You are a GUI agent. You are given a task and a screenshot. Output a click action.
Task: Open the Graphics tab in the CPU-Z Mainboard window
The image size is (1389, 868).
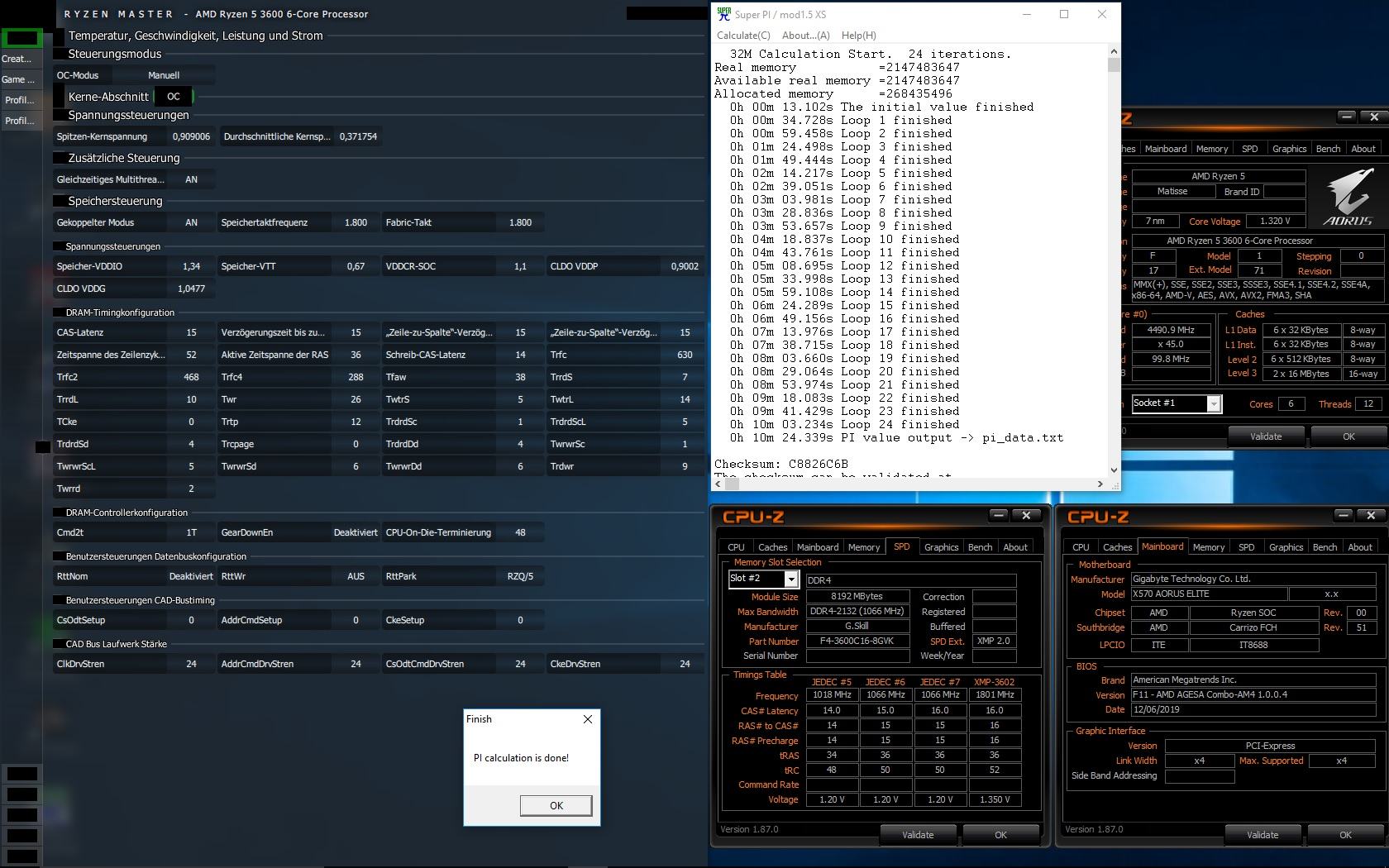[1286, 547]
